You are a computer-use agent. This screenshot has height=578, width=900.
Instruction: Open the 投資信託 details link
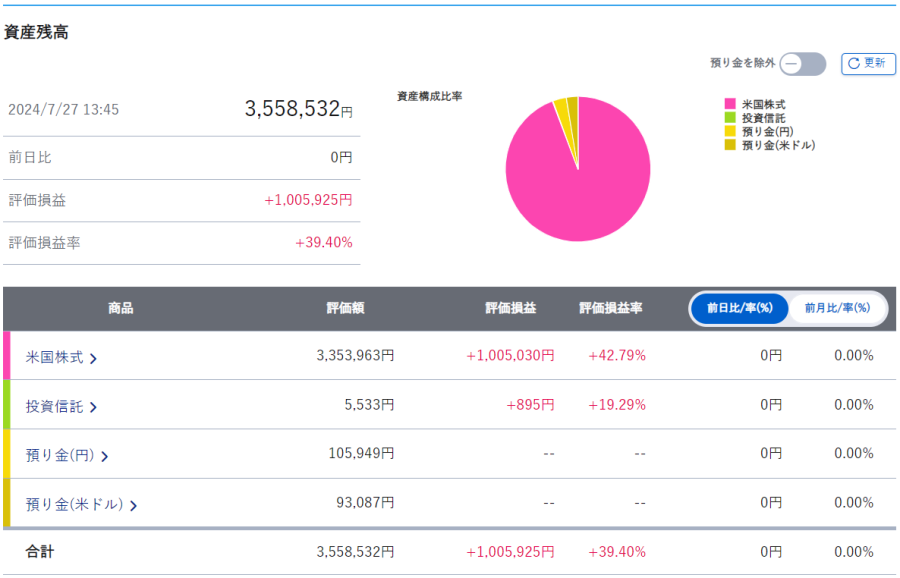pos(55,406)
